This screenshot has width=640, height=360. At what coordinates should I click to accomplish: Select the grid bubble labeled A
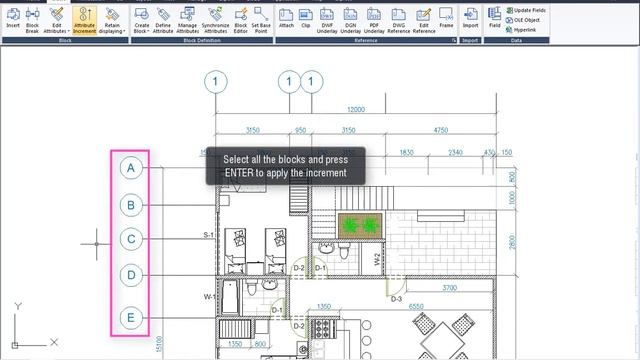(131, 168)
